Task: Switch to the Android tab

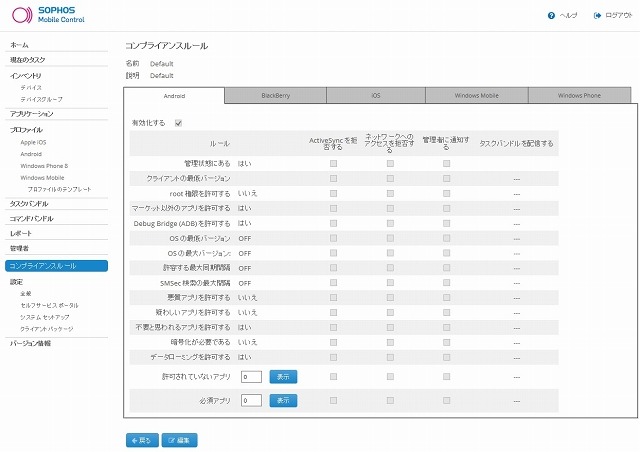Action: tap(174, 96)
